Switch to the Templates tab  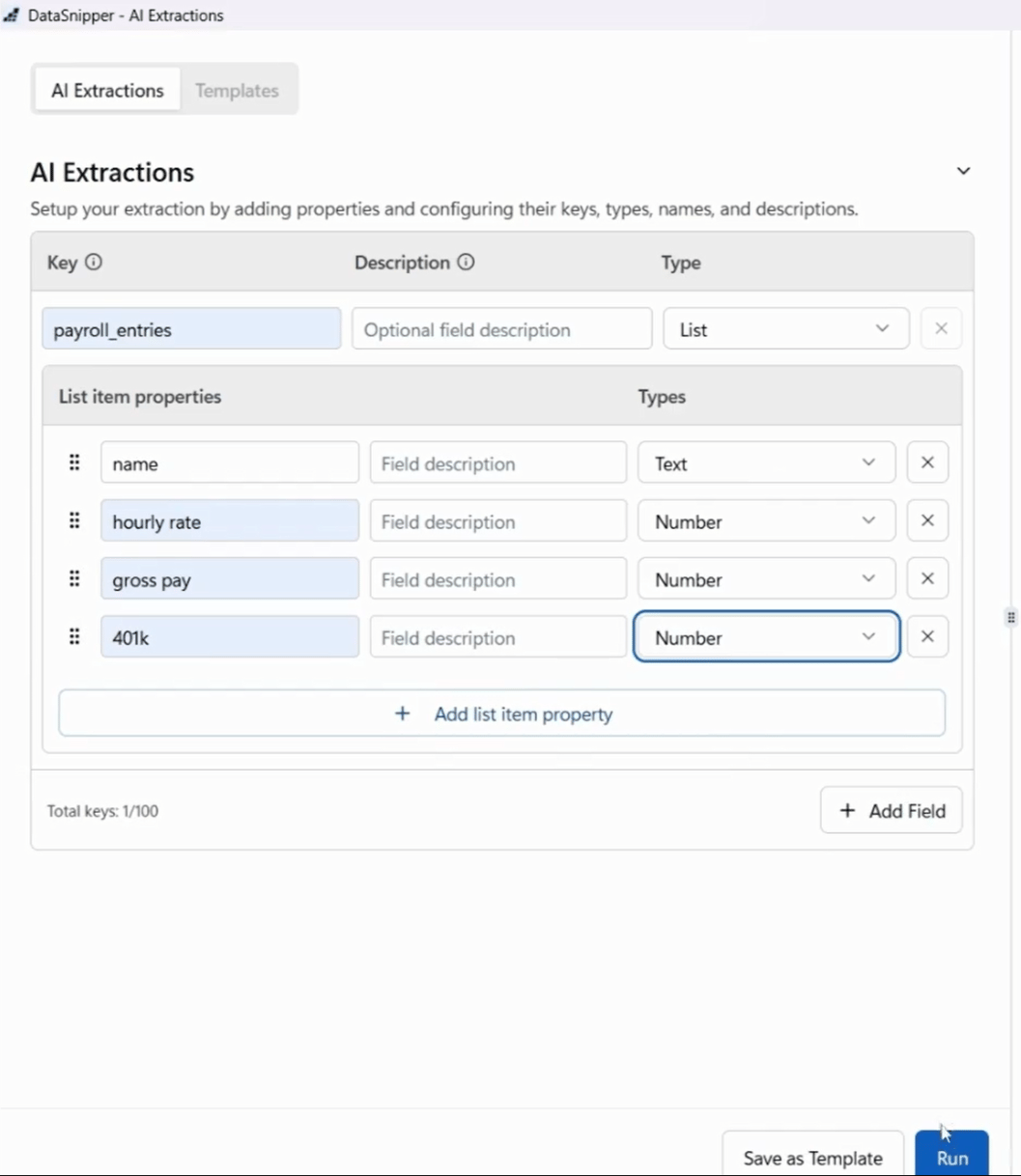point(237,90)
